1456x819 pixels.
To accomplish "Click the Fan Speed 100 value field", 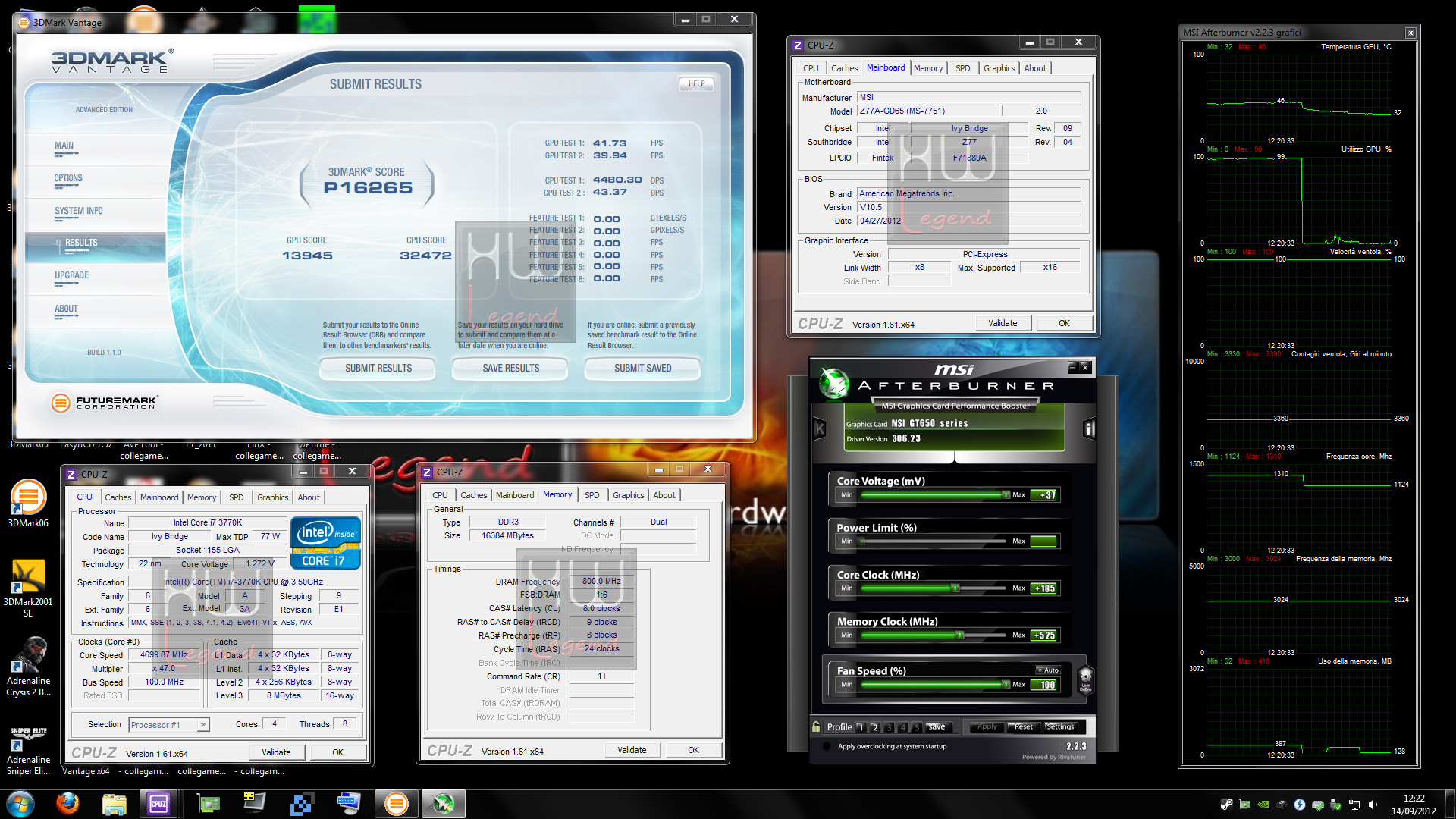I will click(1043, 685).
